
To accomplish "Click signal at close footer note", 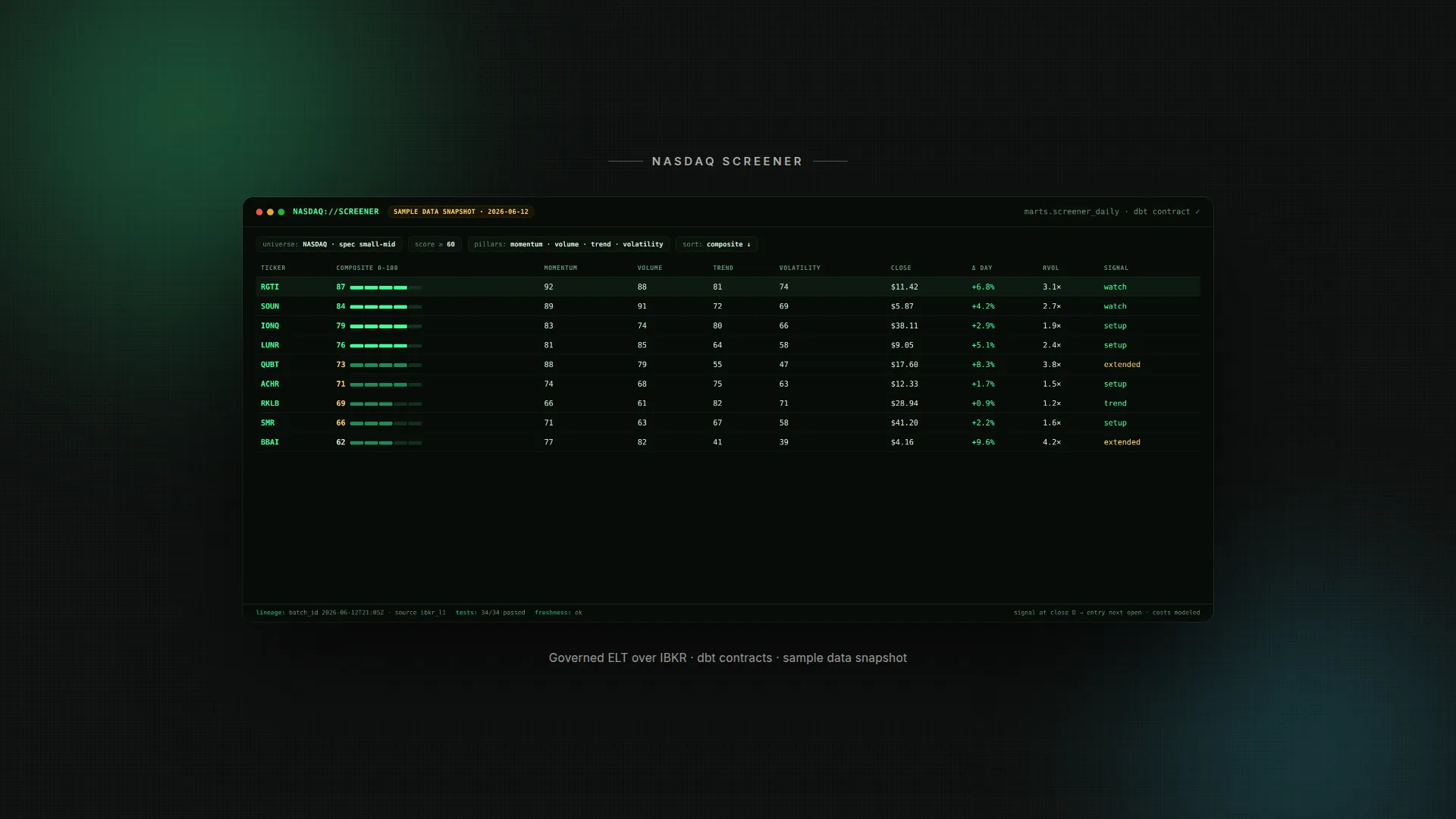I will pyautogui.click(x=1107, y=613).
